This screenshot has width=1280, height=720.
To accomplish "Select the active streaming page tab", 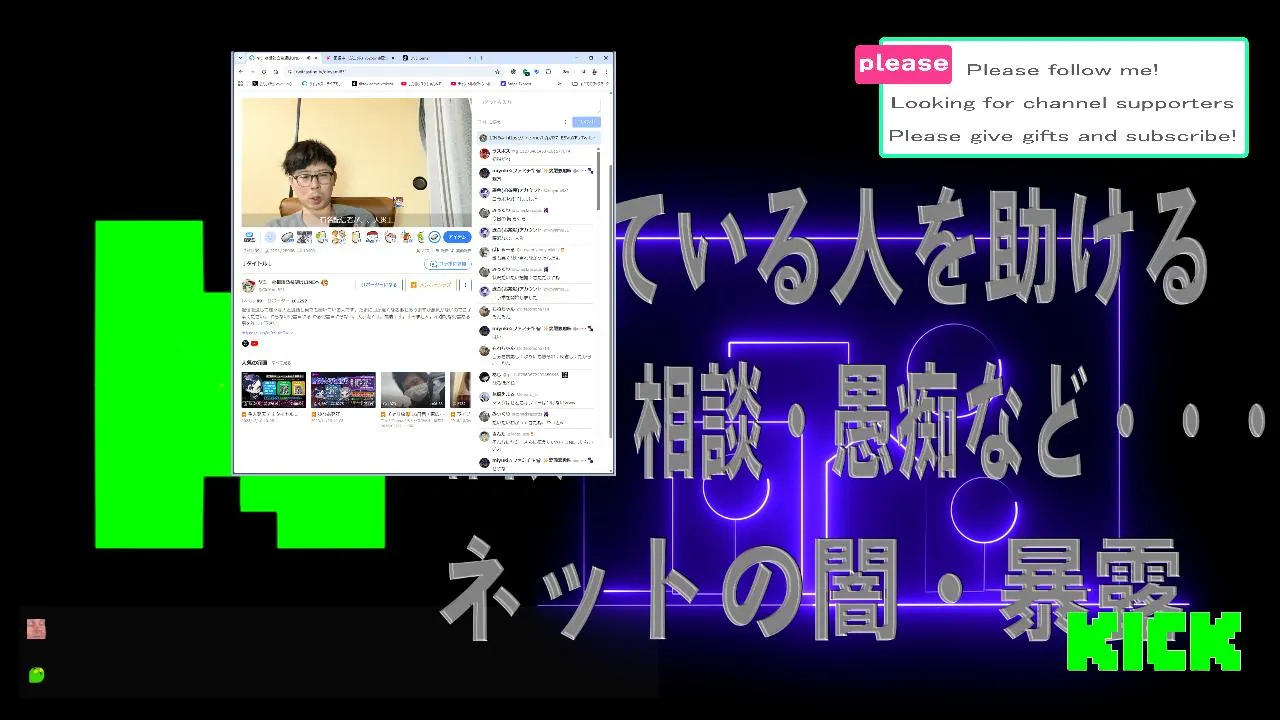I will (x=283, y=58).
